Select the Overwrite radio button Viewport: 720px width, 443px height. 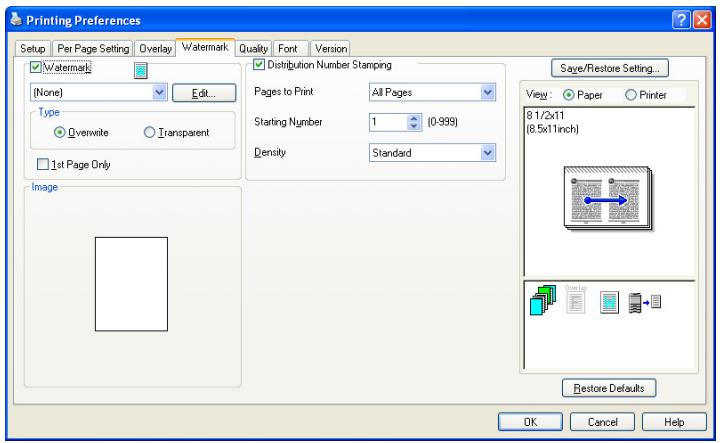coord(60,132)
